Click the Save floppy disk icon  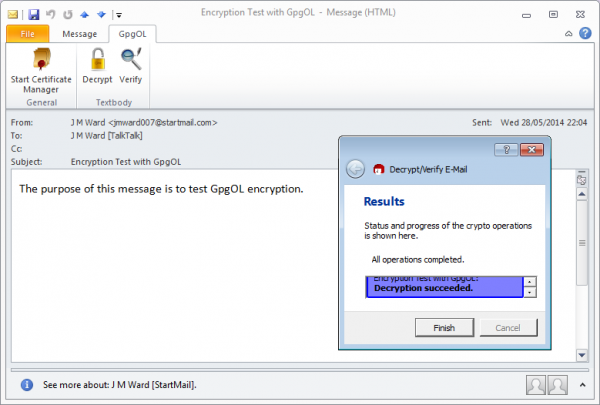click(34, 15)
